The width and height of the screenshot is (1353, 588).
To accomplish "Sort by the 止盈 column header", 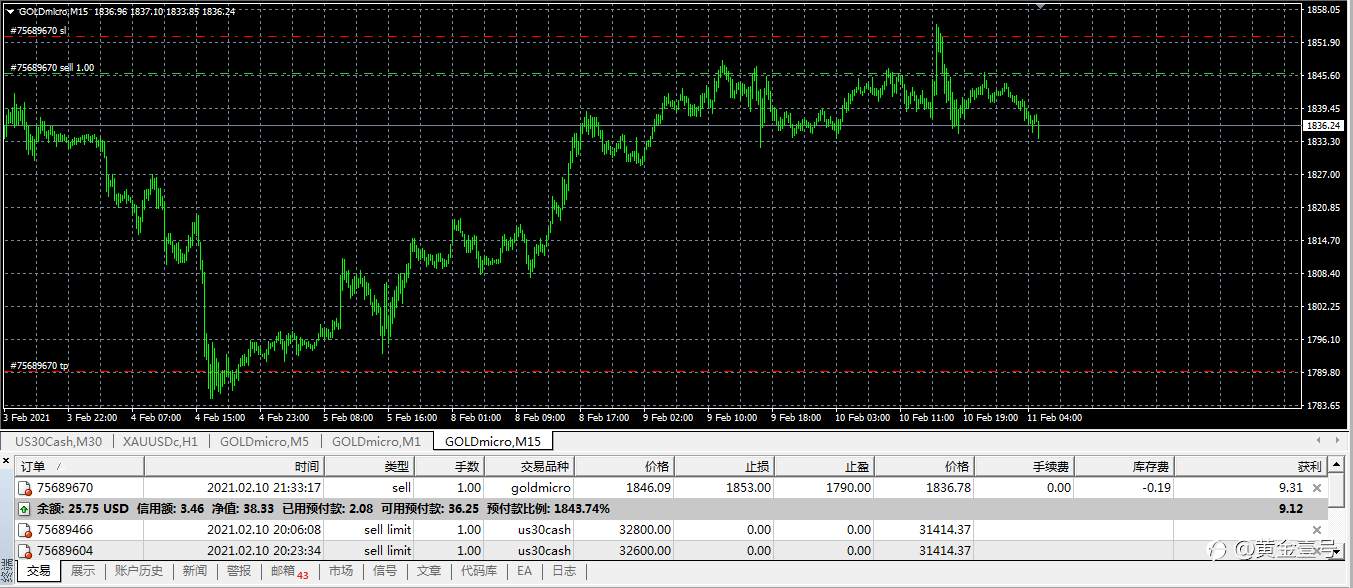I will pyautogui.click(x=824, y=467).
